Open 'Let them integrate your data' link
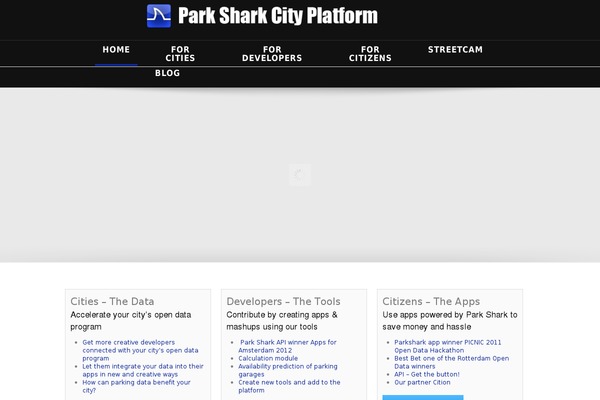Viewport: 600px width, 400px height. [x=143, y=370]
